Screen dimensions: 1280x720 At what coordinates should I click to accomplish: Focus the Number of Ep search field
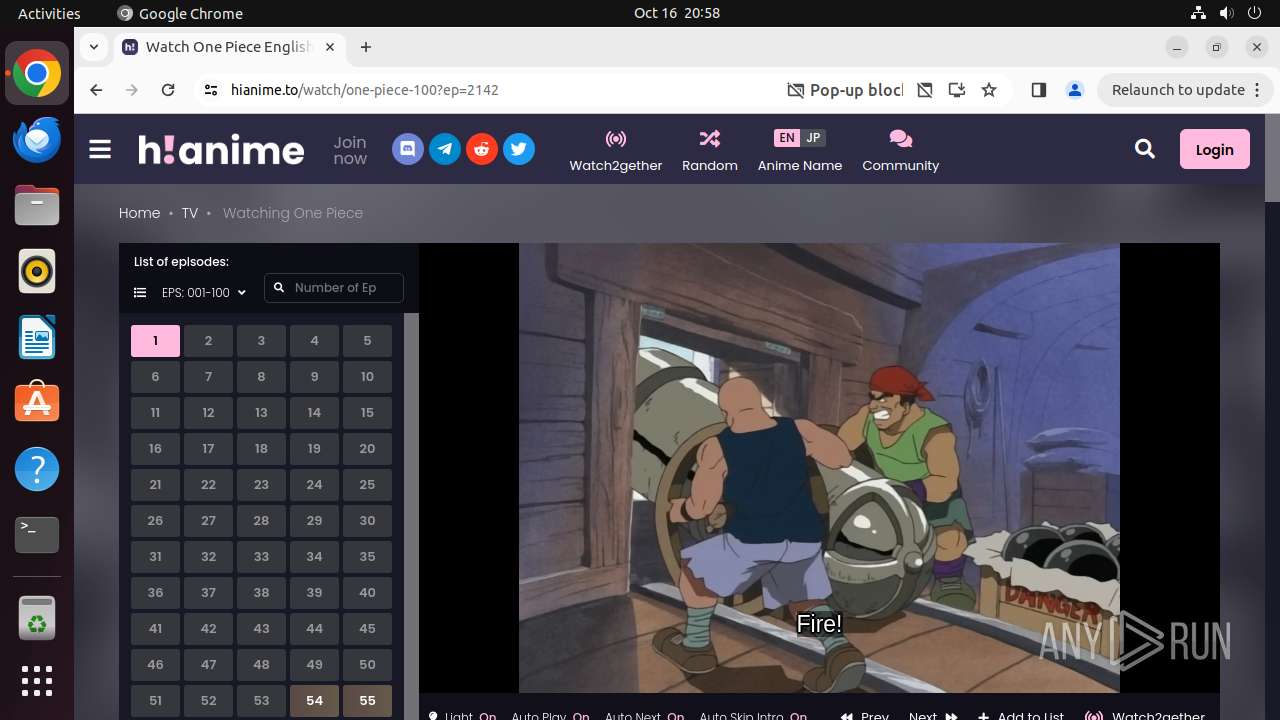[334, 288]
